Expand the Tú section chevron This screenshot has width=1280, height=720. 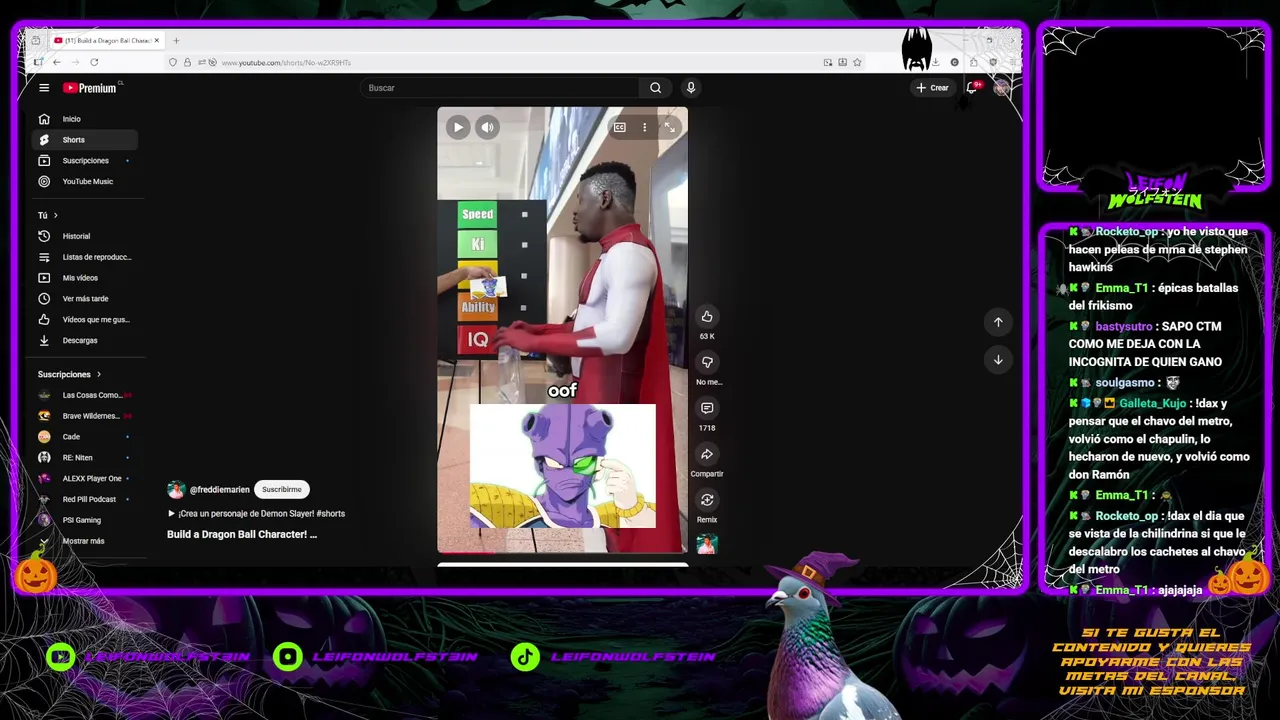tap(55, 215)
